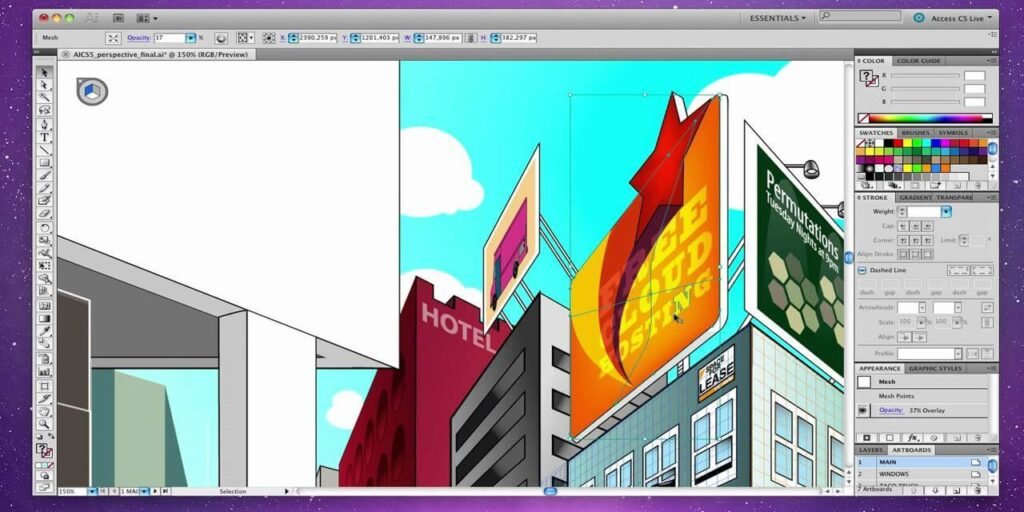Screen dimensions: 1024x512
Task: Select the Magic Wand tool
Action: 44,97
